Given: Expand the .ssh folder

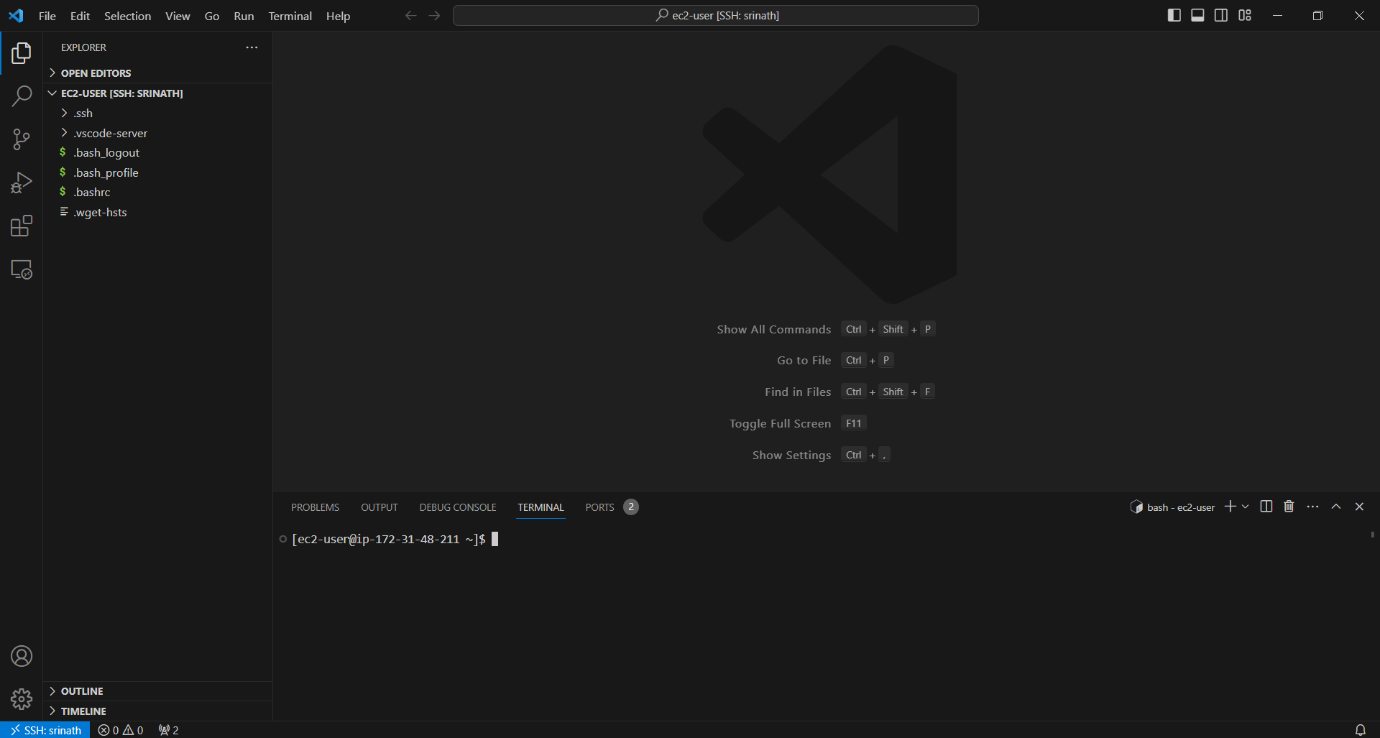Looking at the screenshot, I should point(158,113).
